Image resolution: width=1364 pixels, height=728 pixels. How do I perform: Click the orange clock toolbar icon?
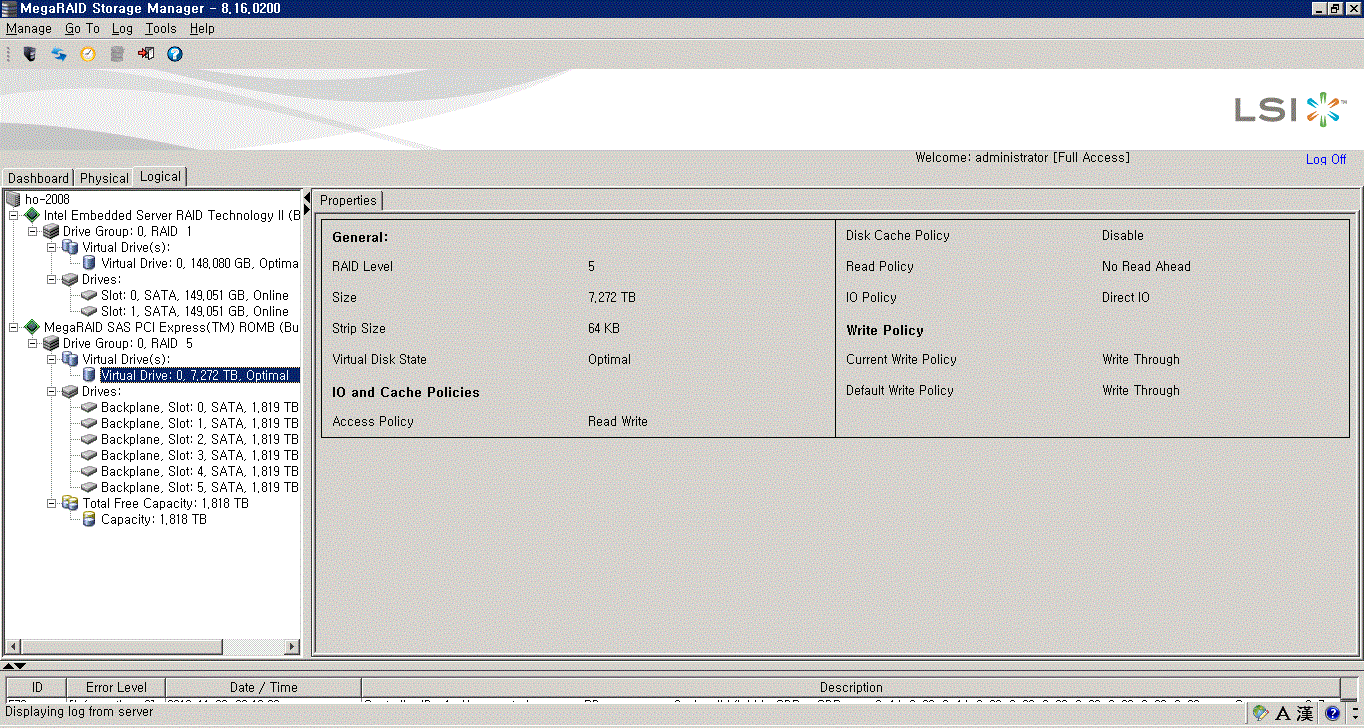click(88, 54)
